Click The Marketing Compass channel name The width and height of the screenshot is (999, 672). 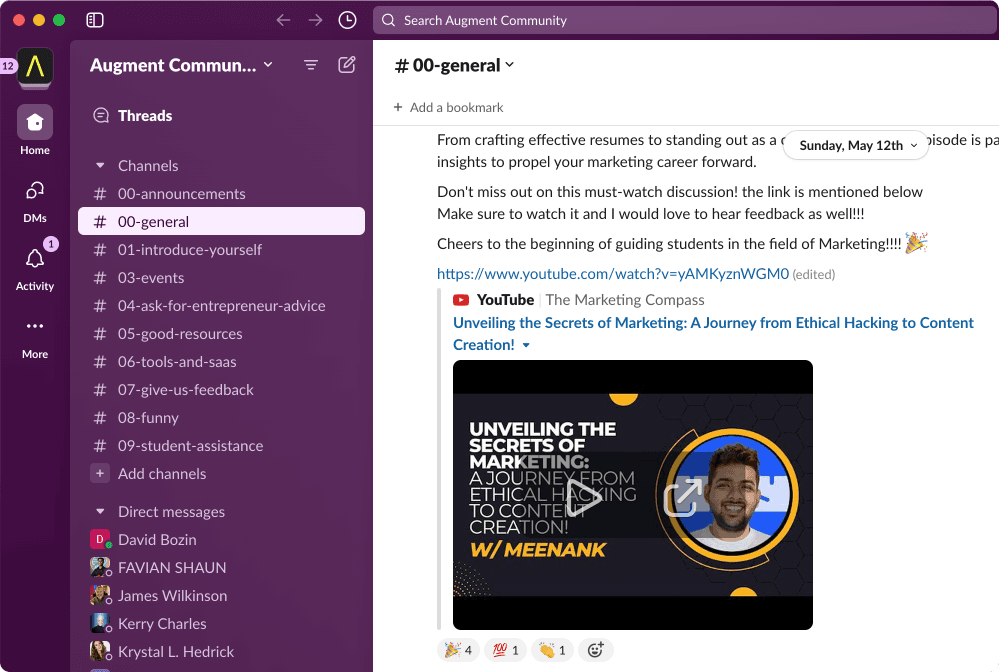coord(625,300)
